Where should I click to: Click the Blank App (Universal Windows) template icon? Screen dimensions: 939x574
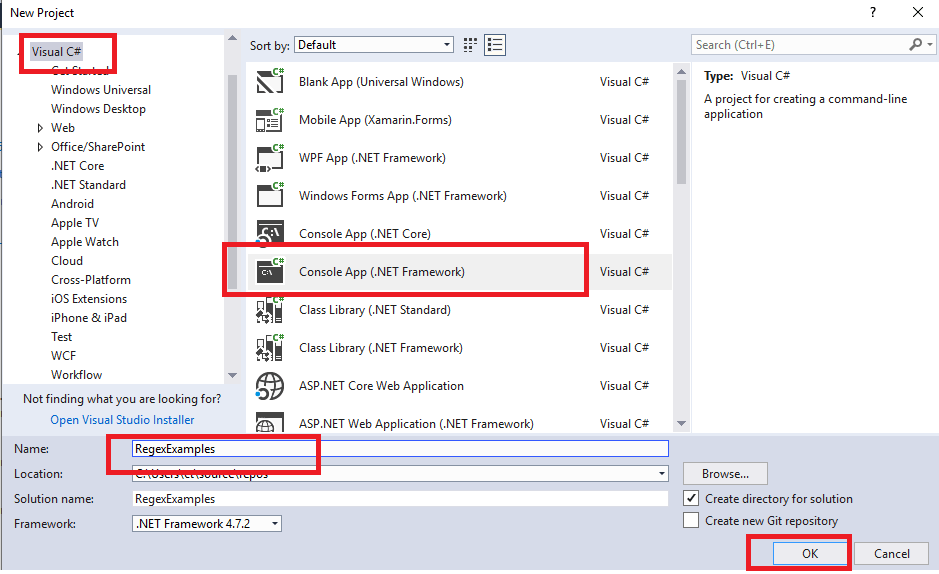269,81
